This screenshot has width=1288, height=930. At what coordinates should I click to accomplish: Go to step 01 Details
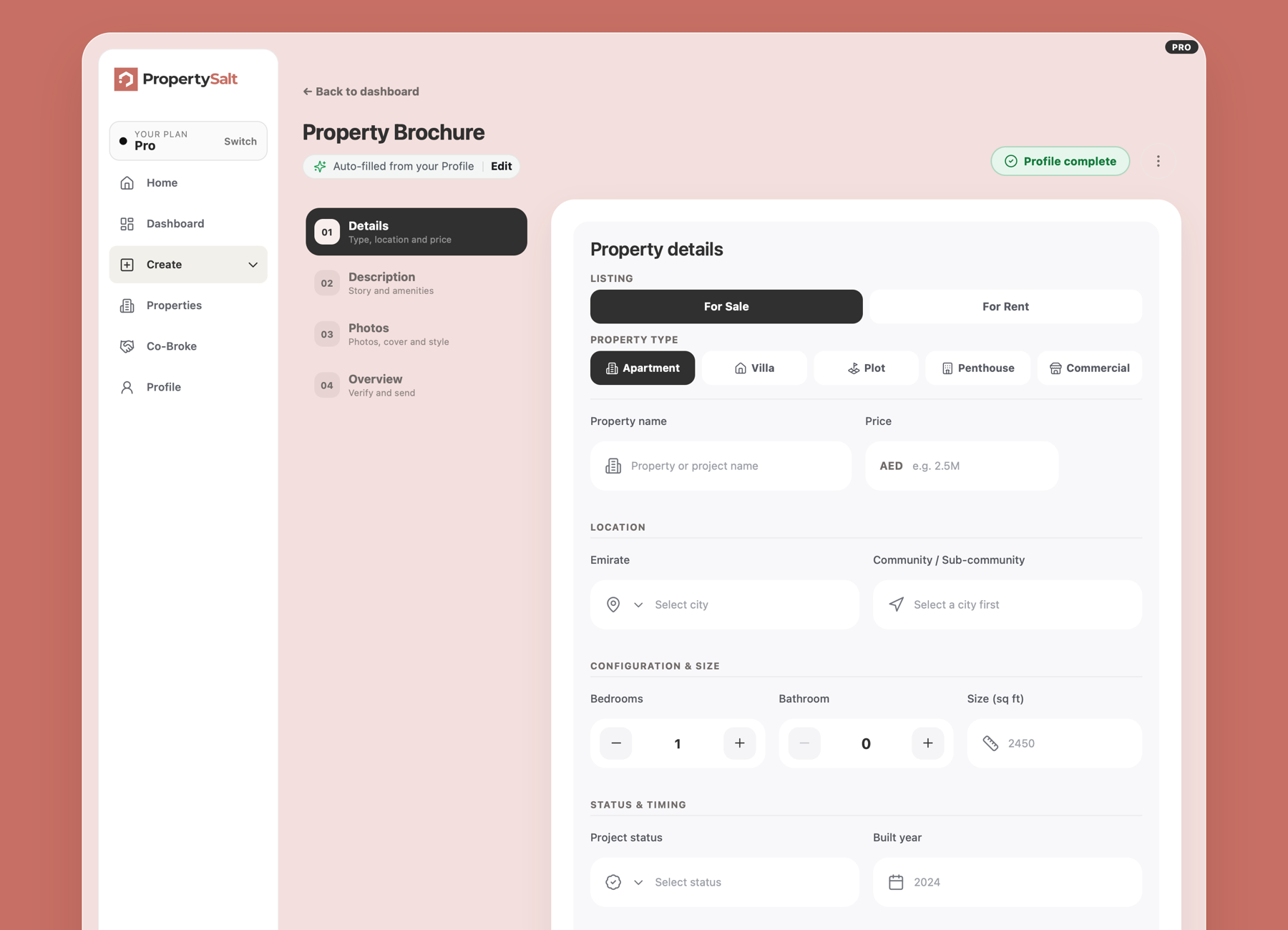pyautogui.click(x=416, y=232)
